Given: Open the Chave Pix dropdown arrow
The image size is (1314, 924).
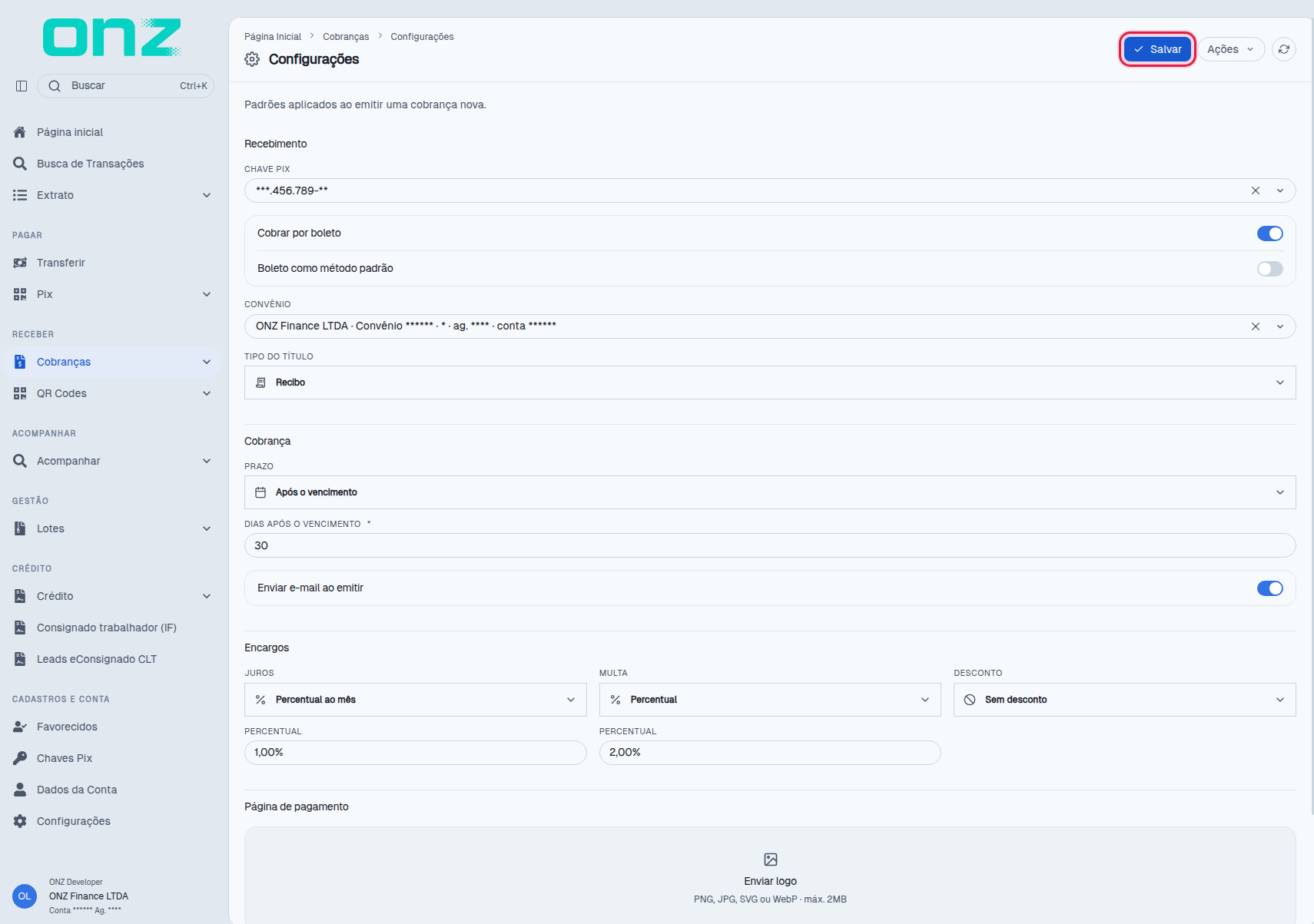Looking at the screenshot, I should (x=1280, y=190).
